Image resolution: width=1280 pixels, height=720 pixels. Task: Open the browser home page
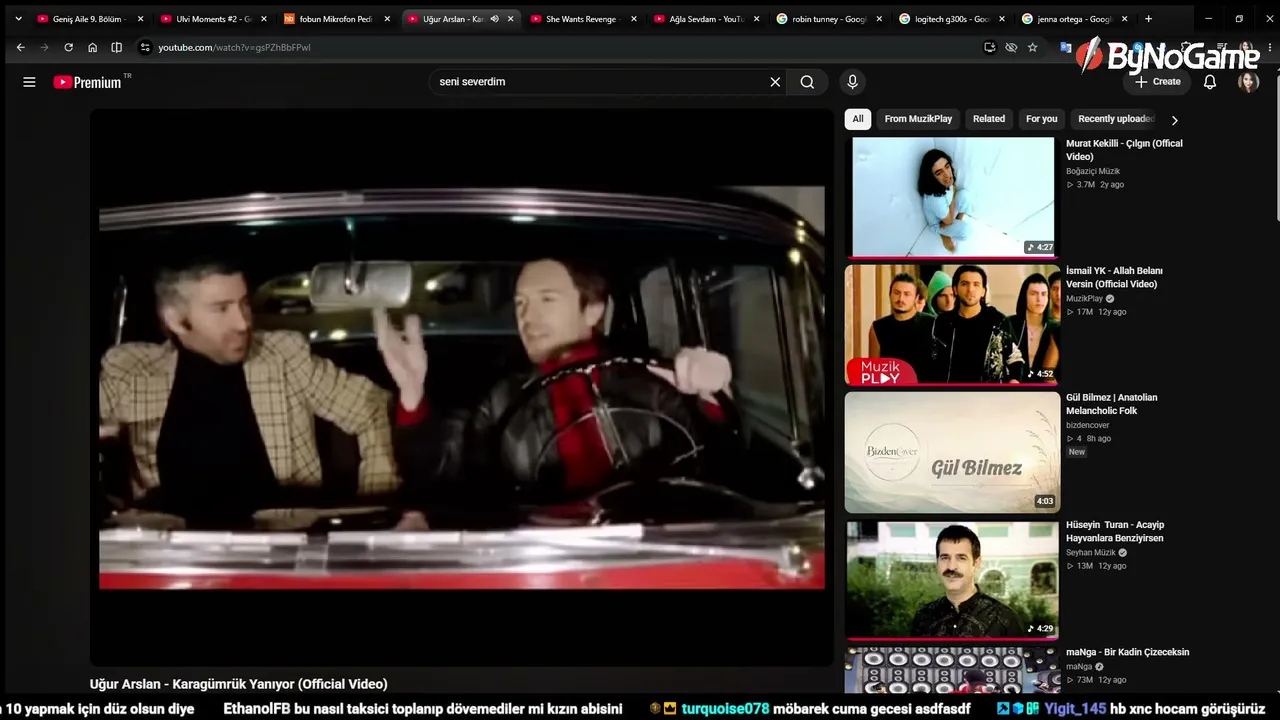pyautogui.click(x=92, y=47)
